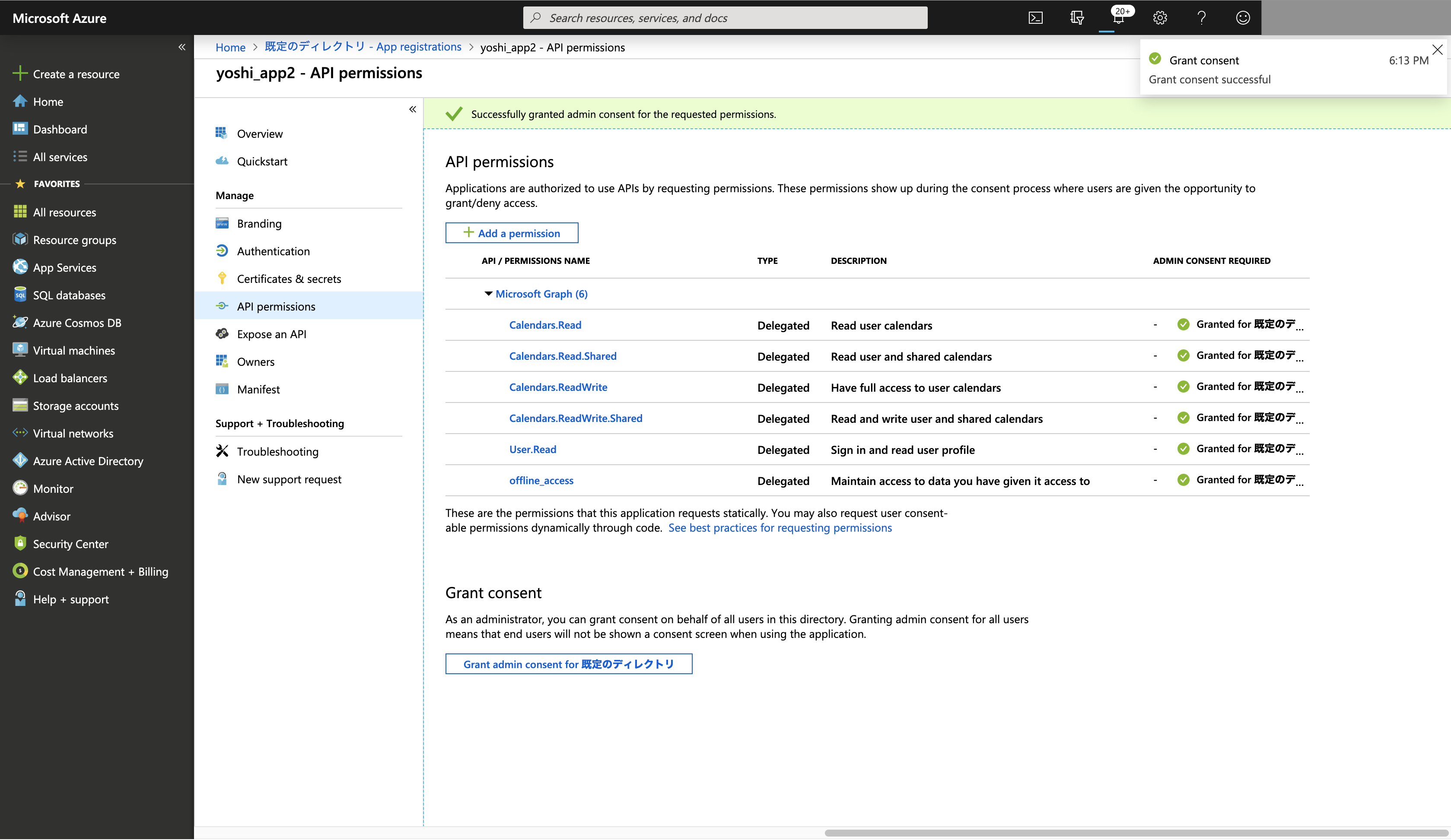The image size is (1451, 840).
Task: Go to App registrations breadcrumb link
Action: [x=363, y=47]
